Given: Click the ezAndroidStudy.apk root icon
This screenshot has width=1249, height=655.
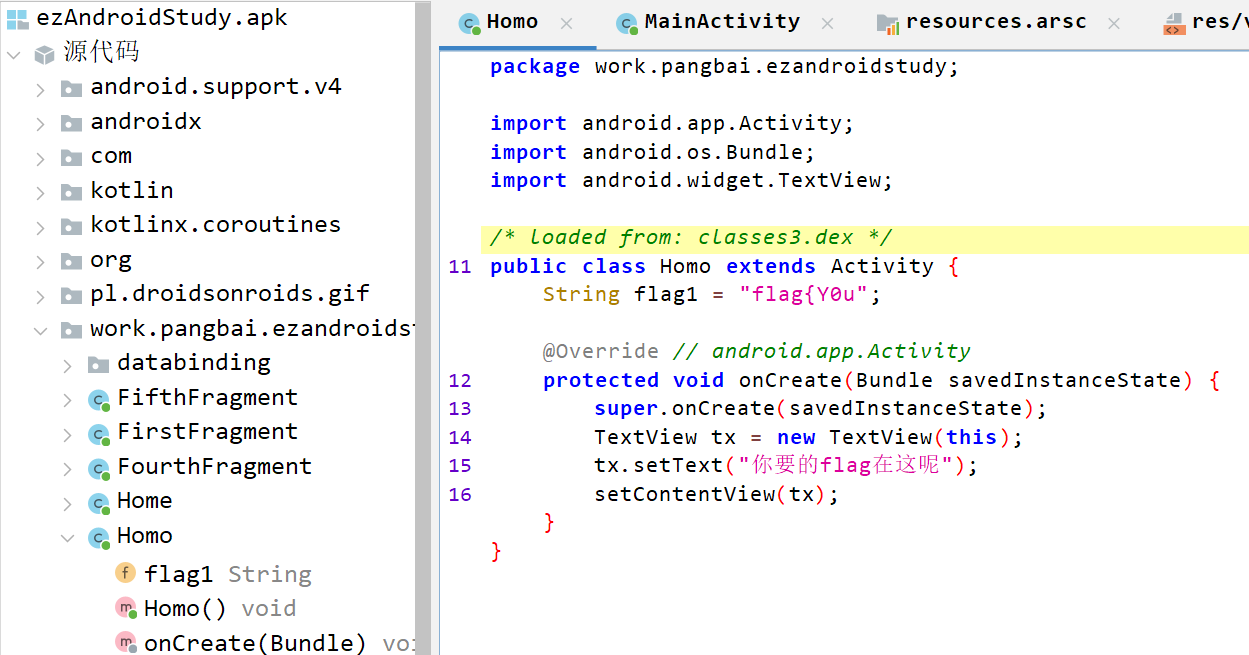Looking at the screenshot, I should coord(17,18).
